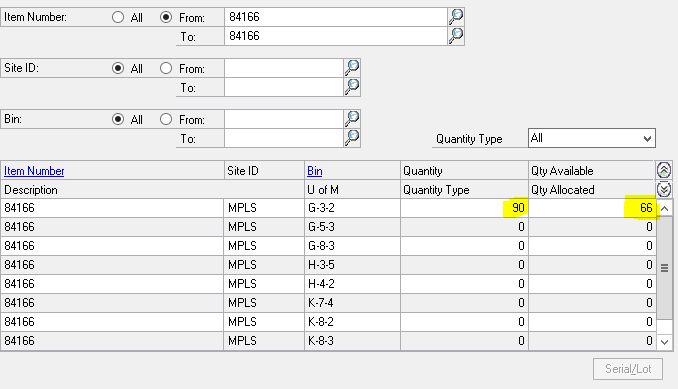Click scrollbar up arrow in results grid
Screen dimensions: 678x389
coord(665,209)
